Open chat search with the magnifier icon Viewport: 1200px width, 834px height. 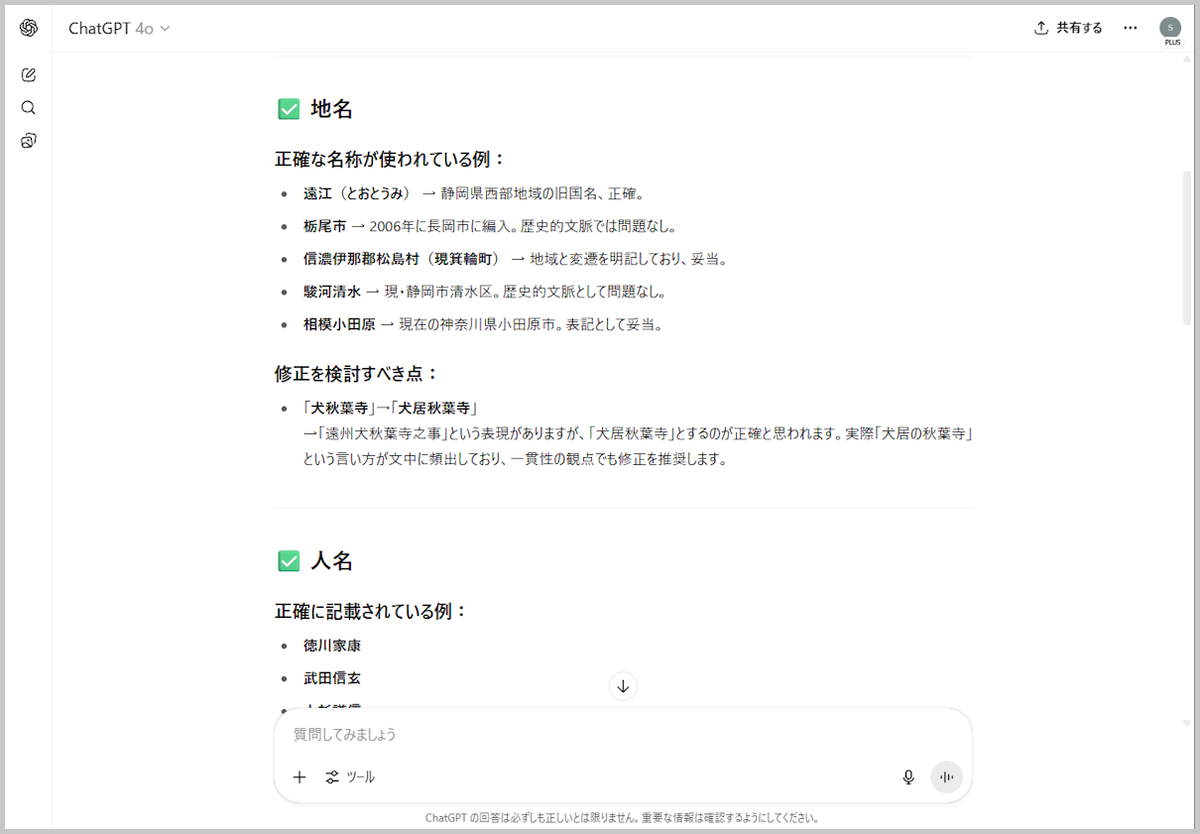pyautogui.click(x=28, y=107)
